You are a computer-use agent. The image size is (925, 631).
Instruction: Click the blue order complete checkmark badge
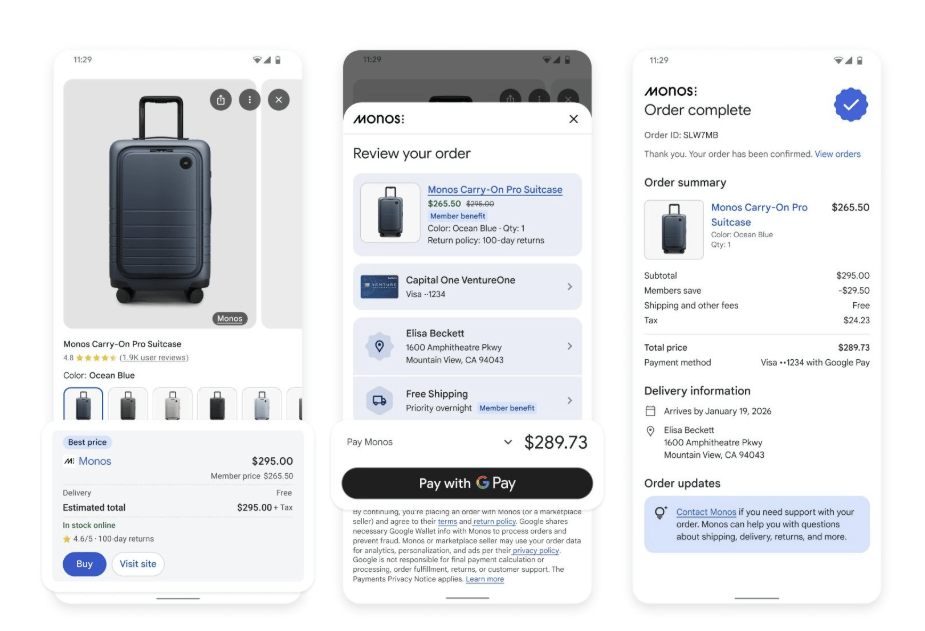click(851, 104)
